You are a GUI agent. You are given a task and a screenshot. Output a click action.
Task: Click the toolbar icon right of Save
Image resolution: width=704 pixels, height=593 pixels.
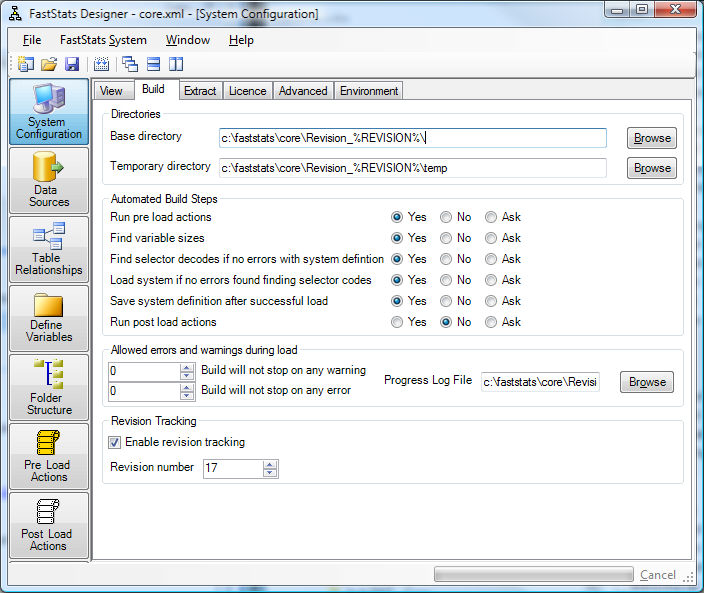click(101, 64)
